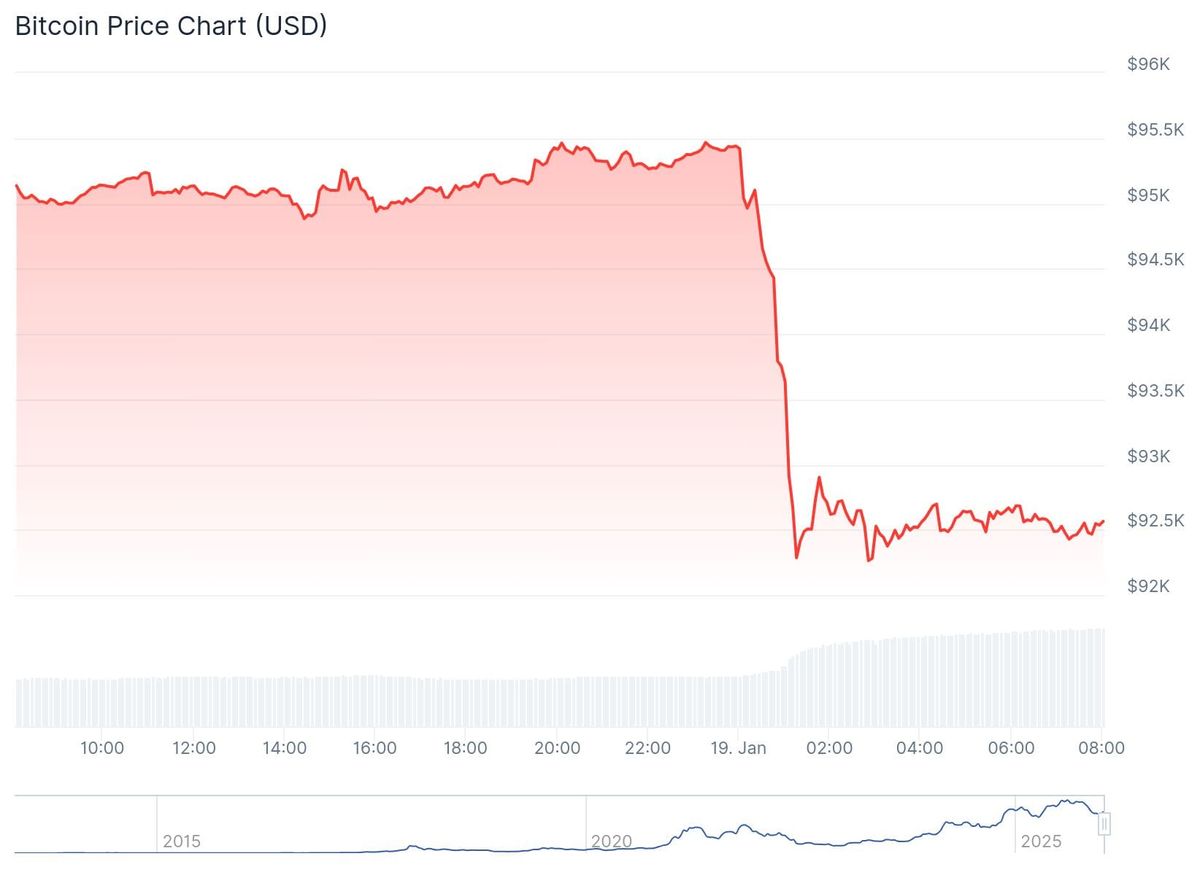The width and height of the screenshot is (1200, 875).
Task: Click the $93.5K price axis label
Action: (1155, 390)
